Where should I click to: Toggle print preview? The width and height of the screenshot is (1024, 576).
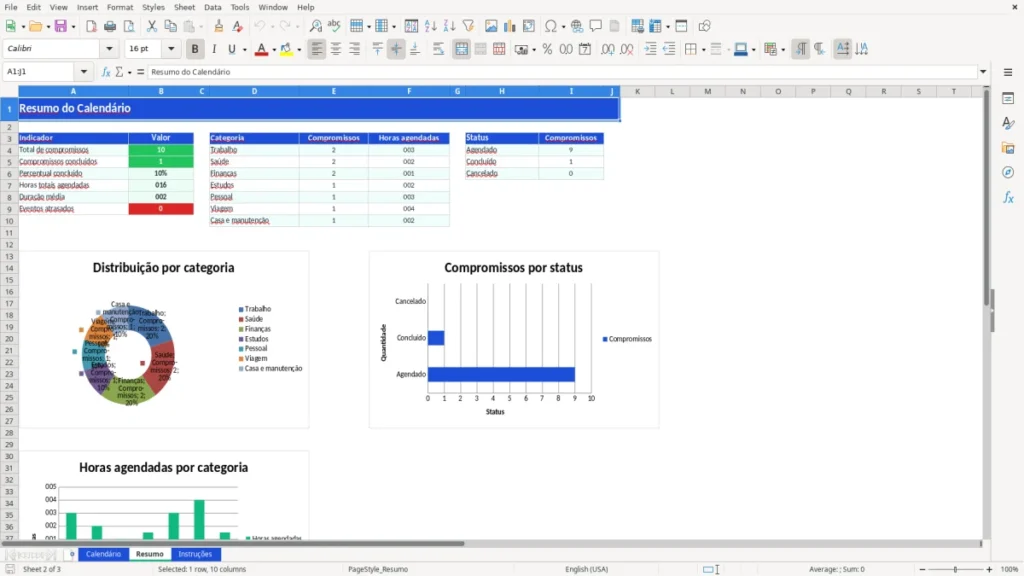[129, 26]
